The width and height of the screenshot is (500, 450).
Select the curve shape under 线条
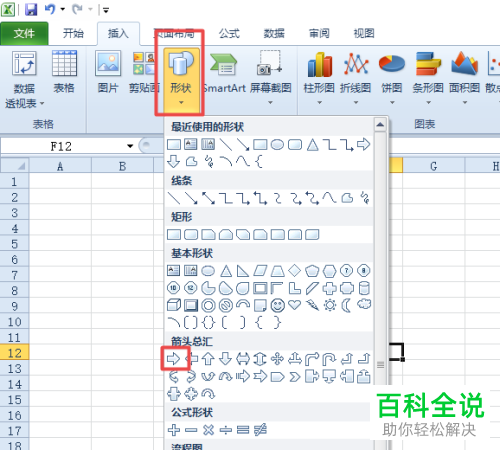click(x=329, y=198)
